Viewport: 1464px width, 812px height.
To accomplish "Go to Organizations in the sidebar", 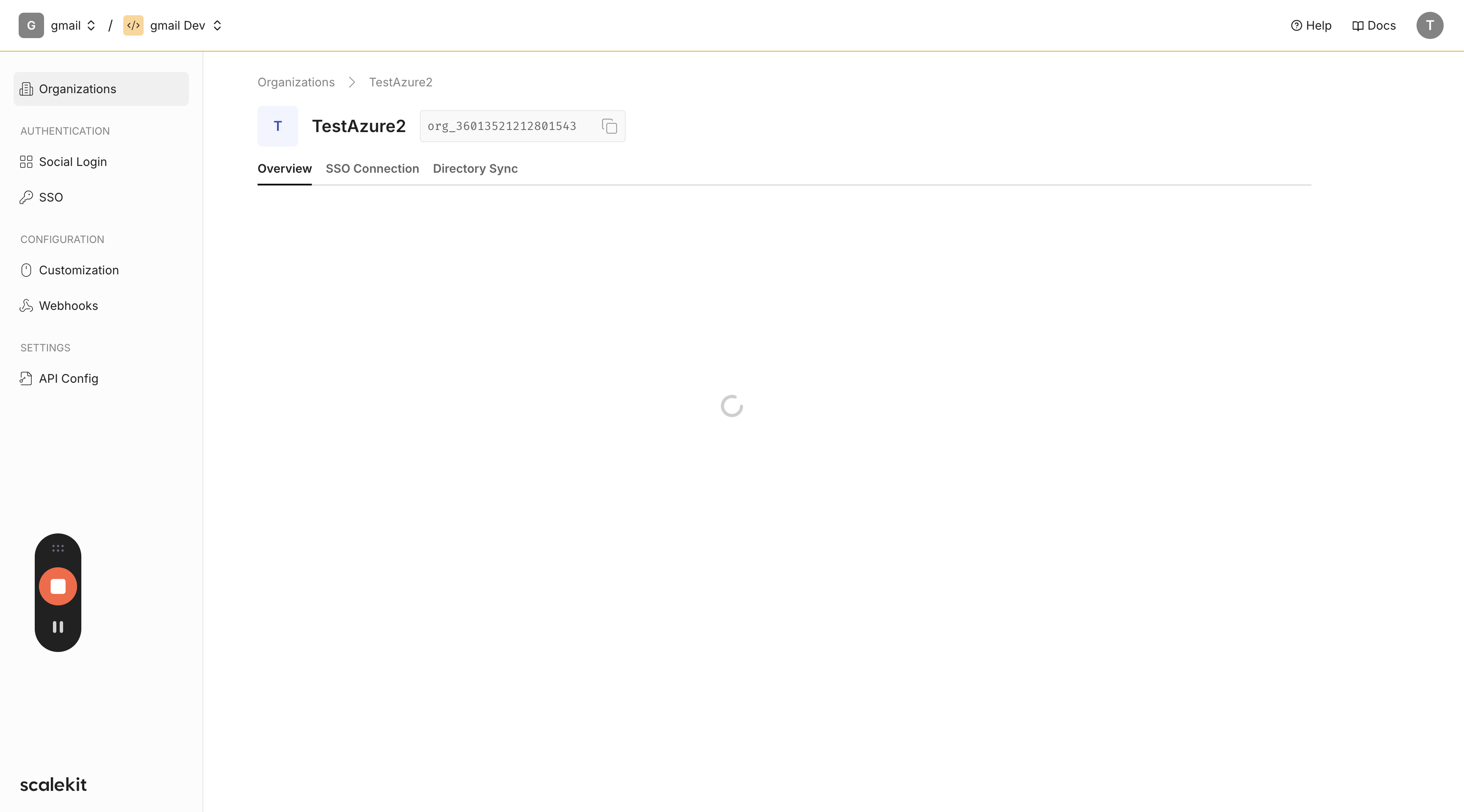I will [x=101, y=89].
